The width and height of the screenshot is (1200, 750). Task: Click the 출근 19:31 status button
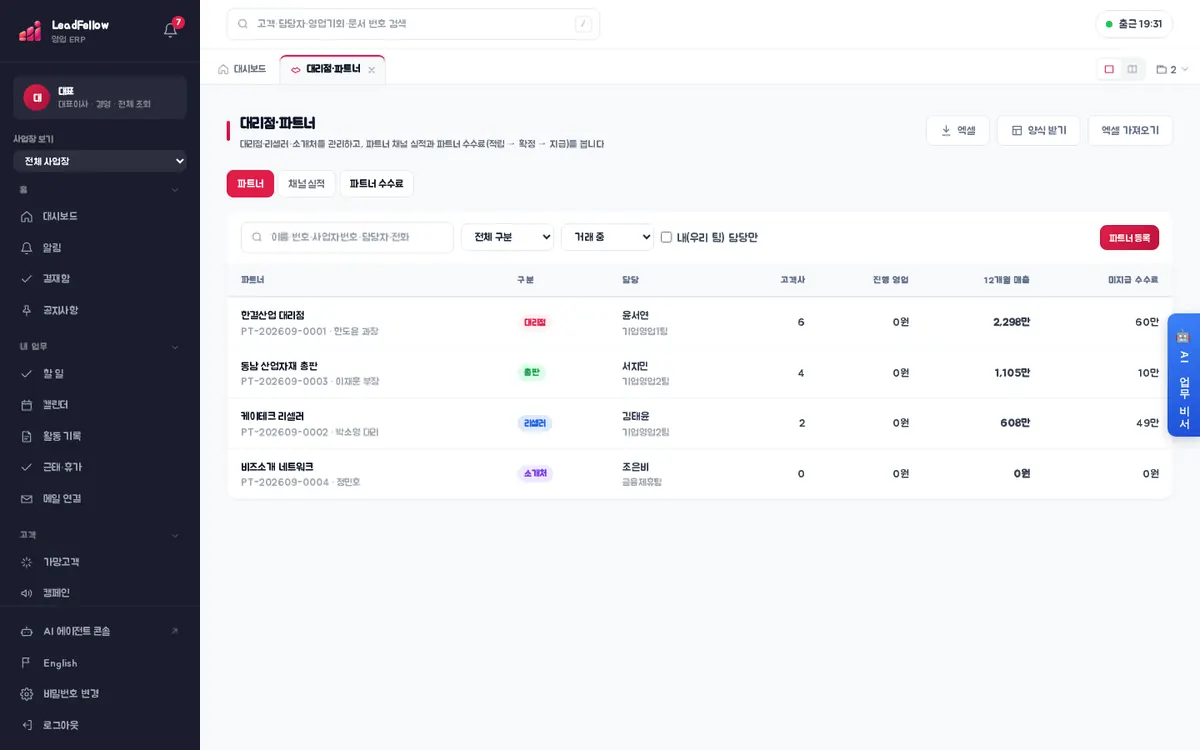pyautogui.click(x=1133, y=24)
